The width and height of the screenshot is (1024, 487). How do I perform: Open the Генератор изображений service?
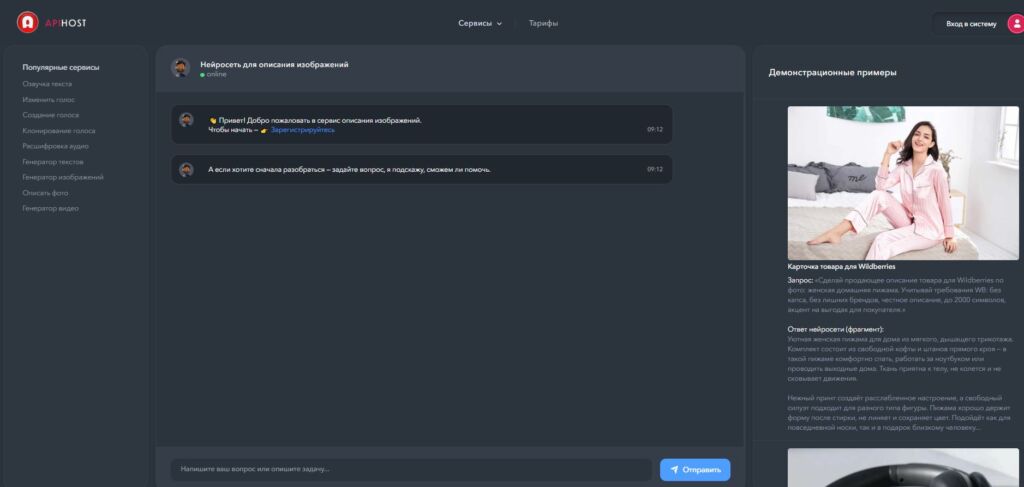[63, 178]
